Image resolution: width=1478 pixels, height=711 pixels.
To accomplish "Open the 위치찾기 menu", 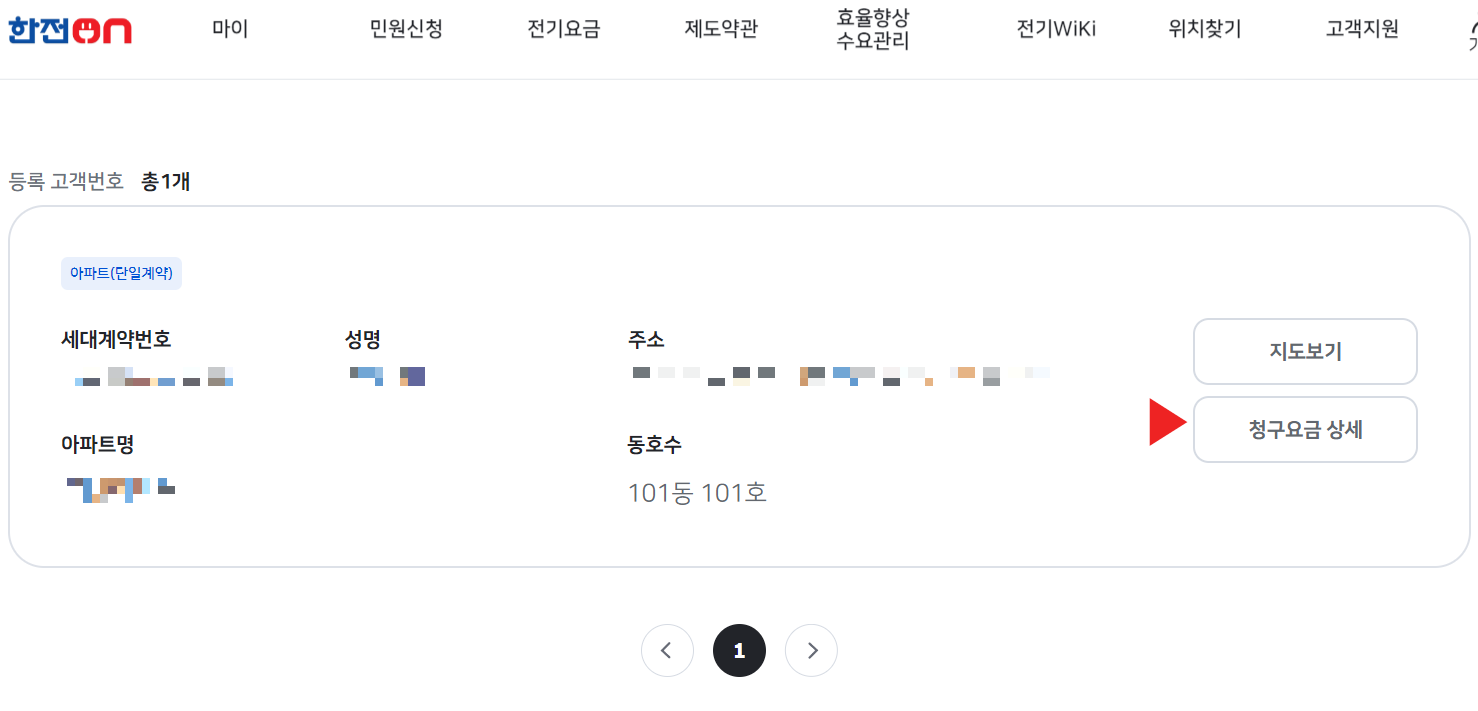I will [x=1202, y=29].
